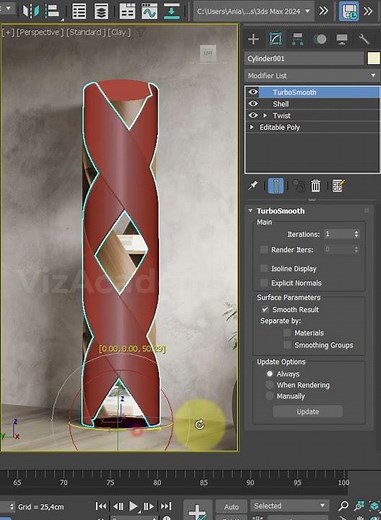This screenshot has width=381, height=520.
Task: Expand the main toolbar overflow arrows
Action: (x=323, y=11)
